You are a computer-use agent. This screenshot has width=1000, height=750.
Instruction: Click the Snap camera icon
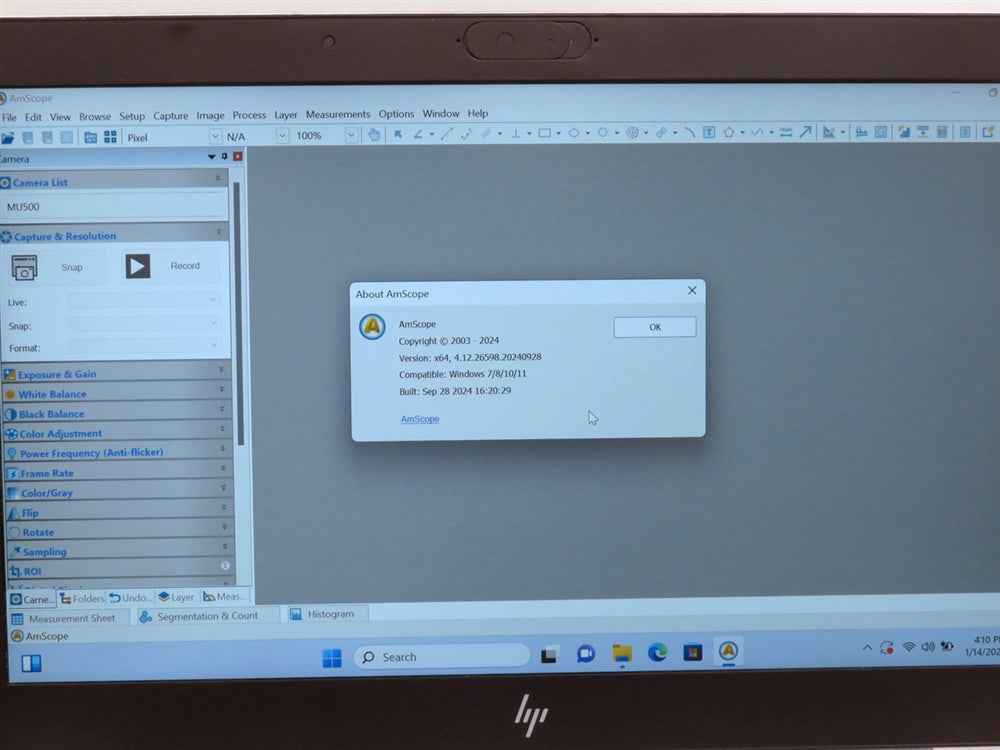click(24, 268)
